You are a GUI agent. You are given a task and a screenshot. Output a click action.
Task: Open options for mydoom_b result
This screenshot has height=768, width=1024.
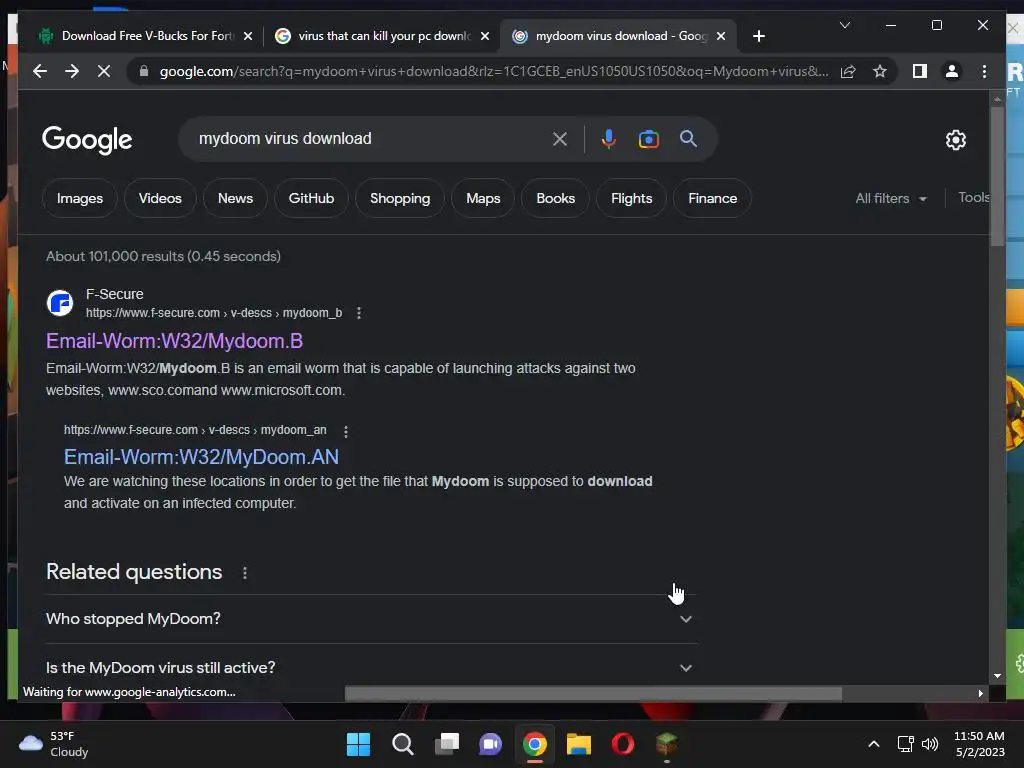(x=359, y=313)
